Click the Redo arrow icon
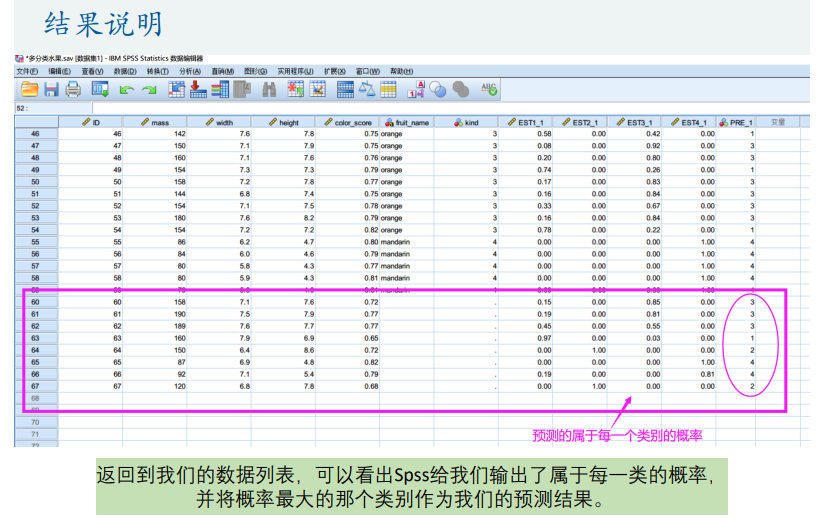Image resolution: width=826 pixels, height=518 pixels. click(x=150, y=90)
